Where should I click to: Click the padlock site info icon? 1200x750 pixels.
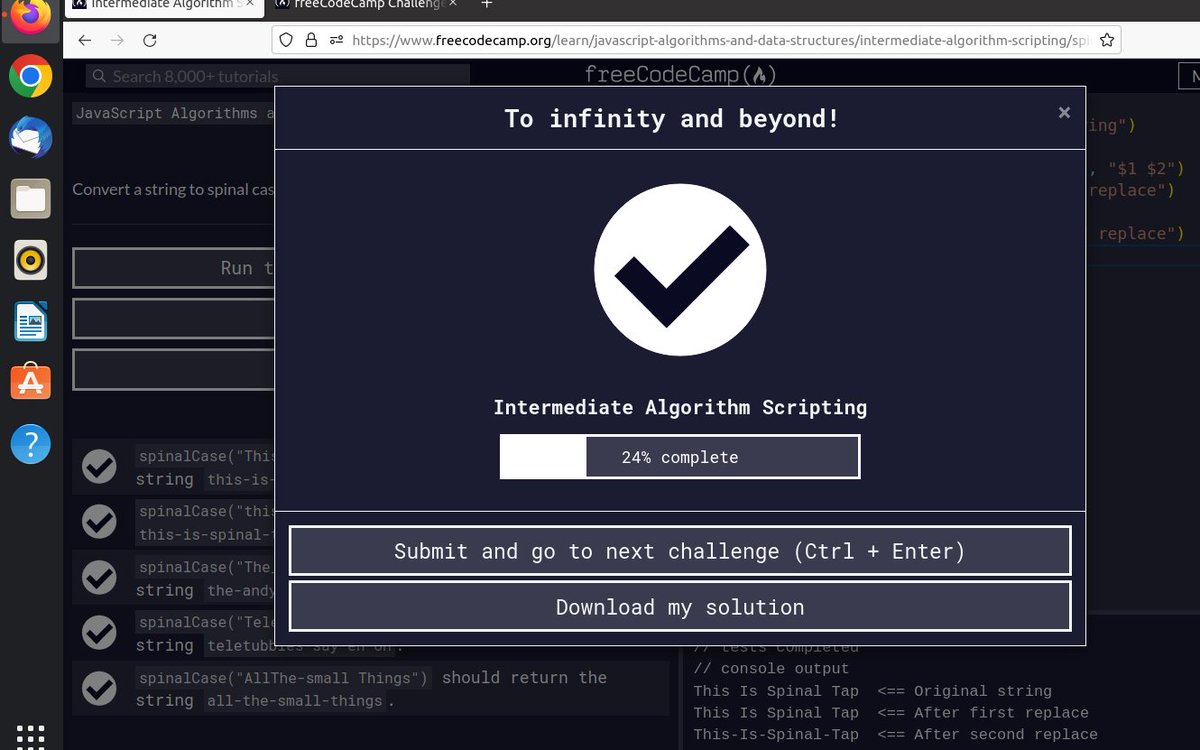point(311,40)
